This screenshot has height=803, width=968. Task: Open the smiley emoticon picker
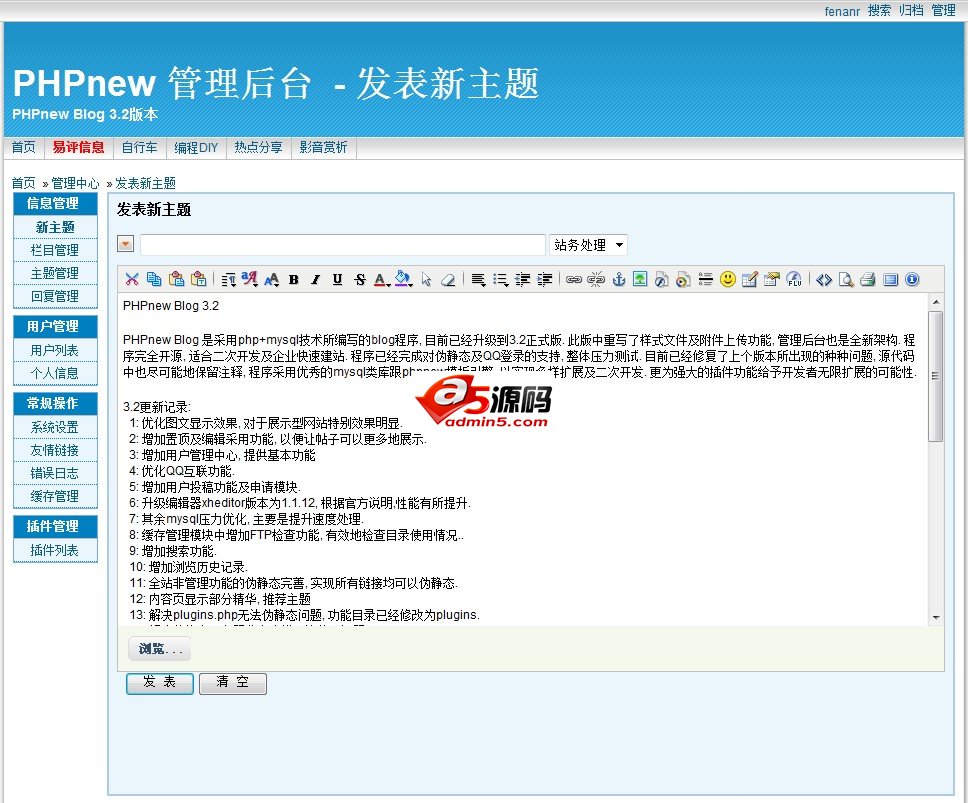click(x=728, y=280)
